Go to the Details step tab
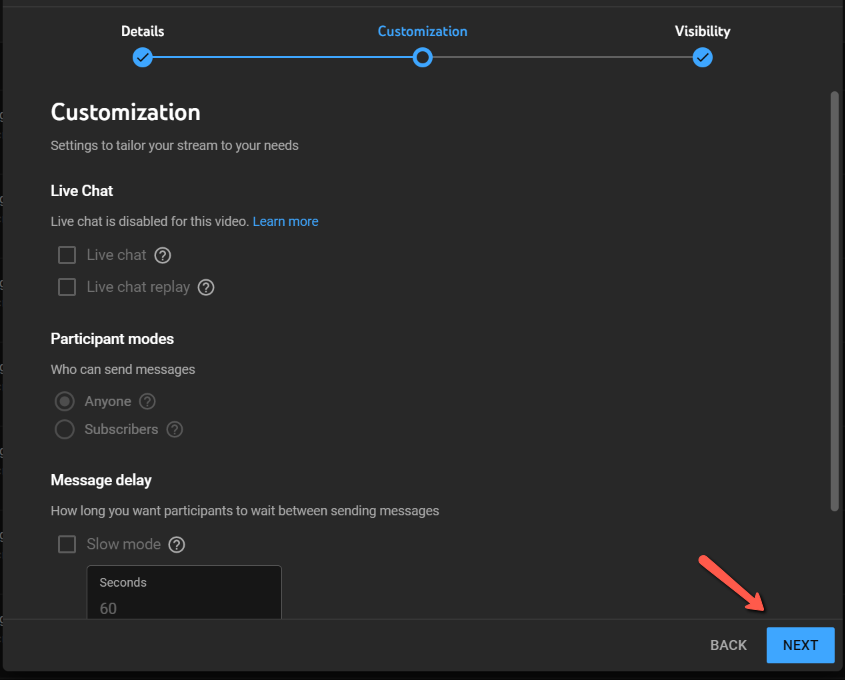The height and width of the screenshot is (680, 845). coord(143,31)
